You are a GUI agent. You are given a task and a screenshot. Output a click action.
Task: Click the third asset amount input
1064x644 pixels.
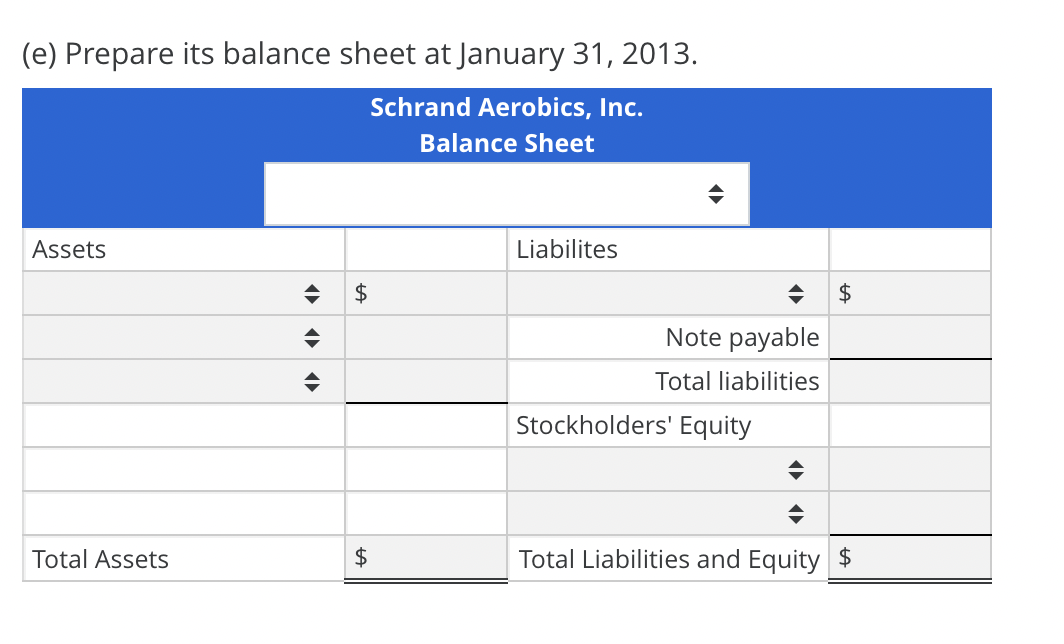click(425, 381)
